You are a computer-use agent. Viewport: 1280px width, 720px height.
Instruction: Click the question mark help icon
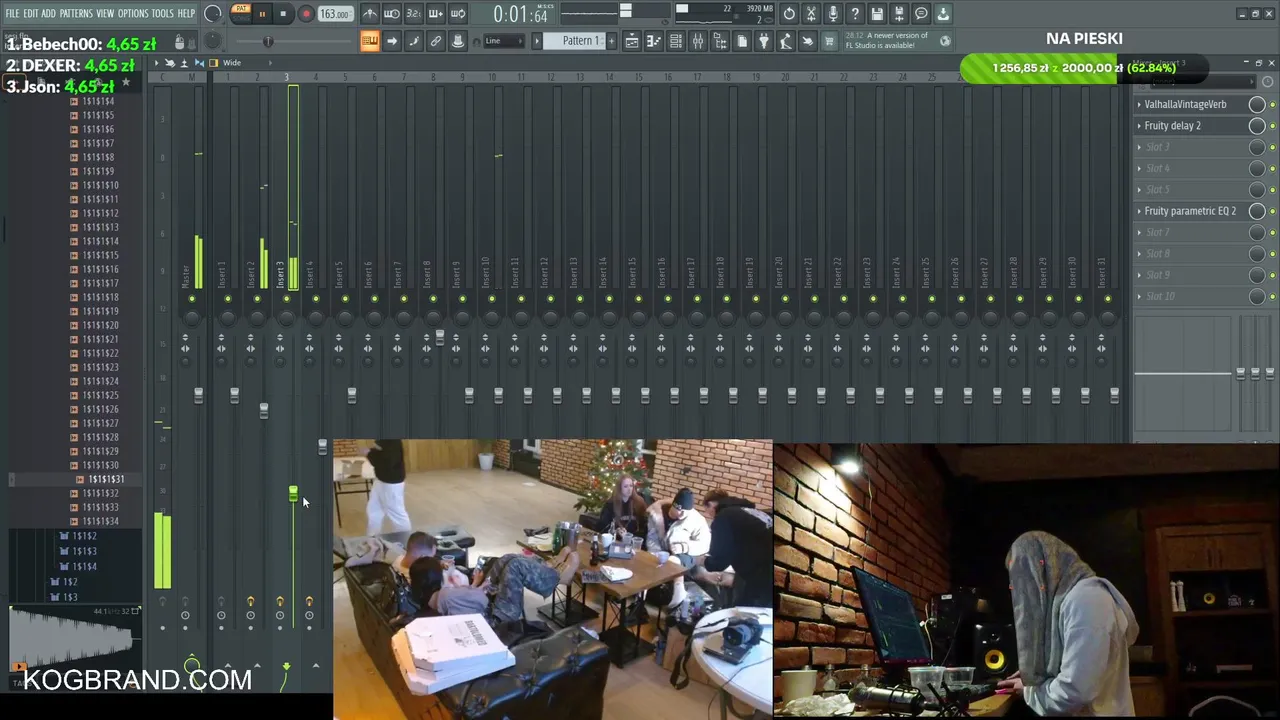click(855, 14)
